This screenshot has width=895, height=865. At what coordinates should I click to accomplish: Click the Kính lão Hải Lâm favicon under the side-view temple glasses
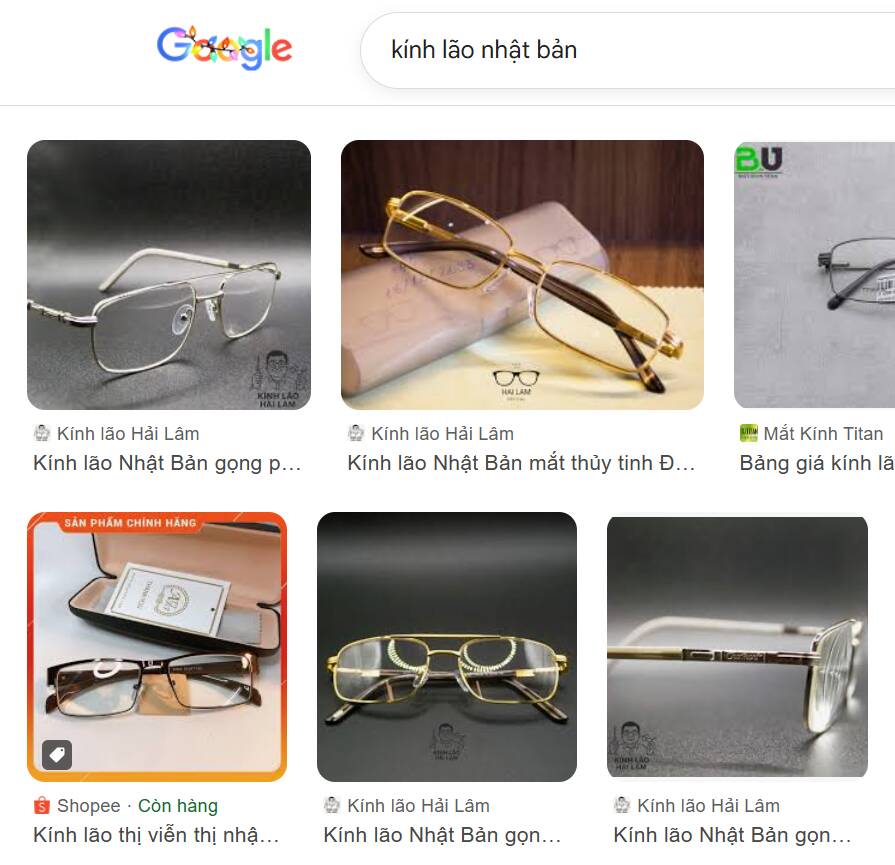click(622, 806)
